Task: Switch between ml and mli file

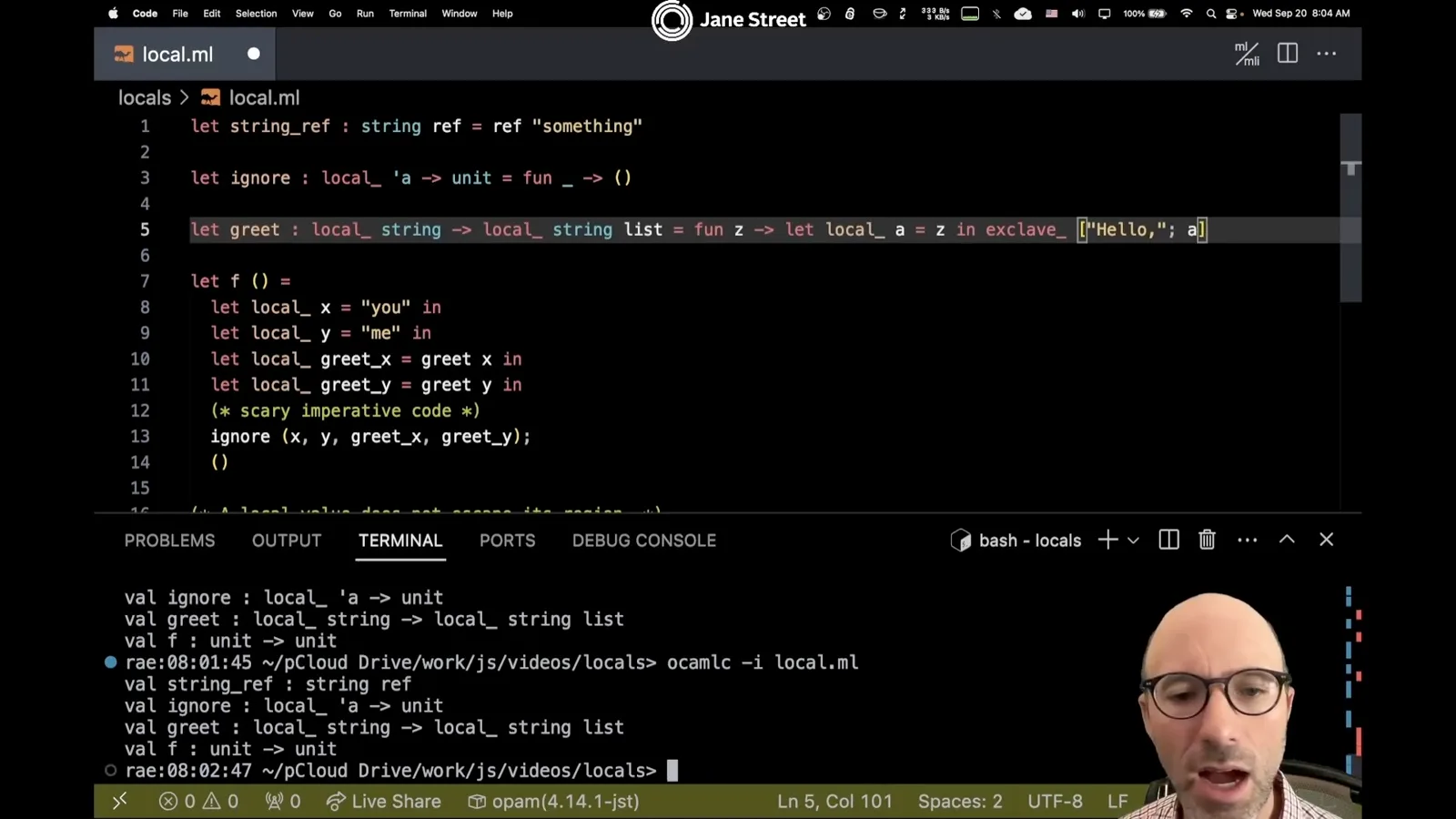Action: click(1247, 54)
